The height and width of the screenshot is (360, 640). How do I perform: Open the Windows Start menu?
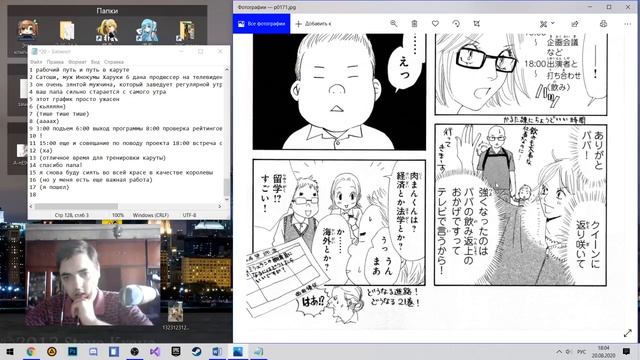(10, 351)
